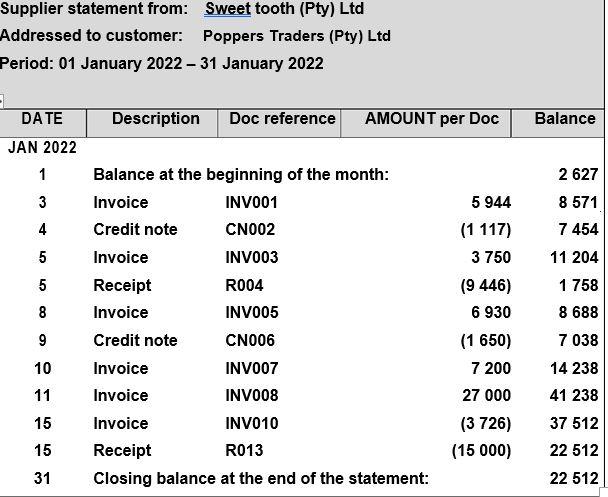Click doc reference CN002
This screenshot has height=497, width=608.
pyautogui.click(x=250, y=230)
